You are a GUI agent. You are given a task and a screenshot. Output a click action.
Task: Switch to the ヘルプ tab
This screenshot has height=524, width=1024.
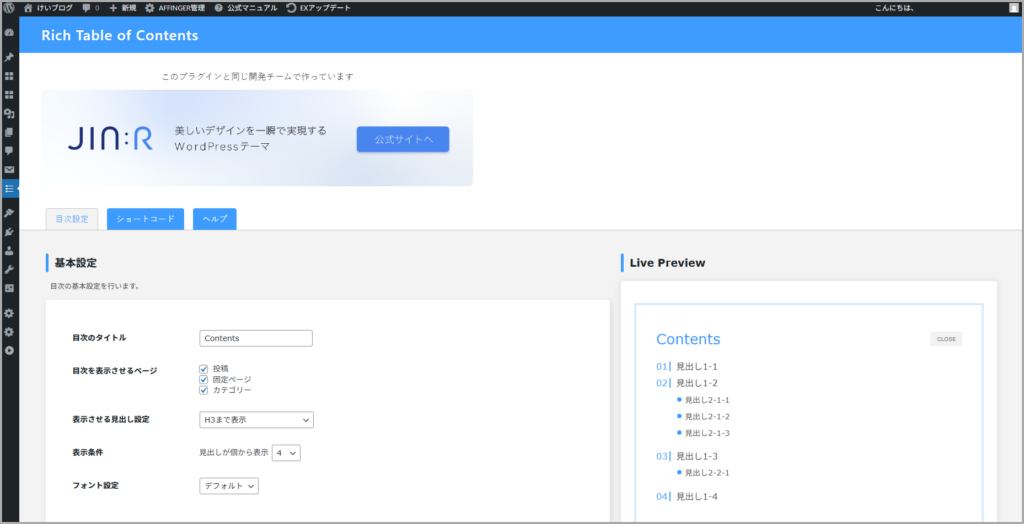[214, 219]
